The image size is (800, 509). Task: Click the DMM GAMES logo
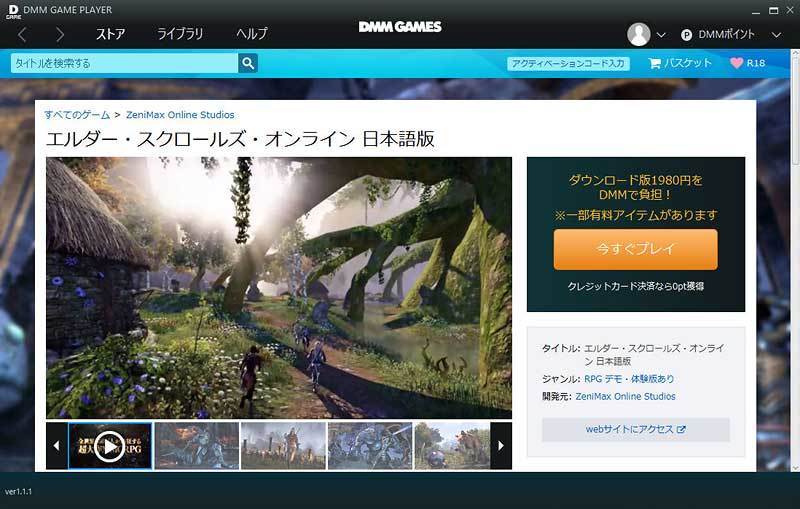(x=400, y=27)
